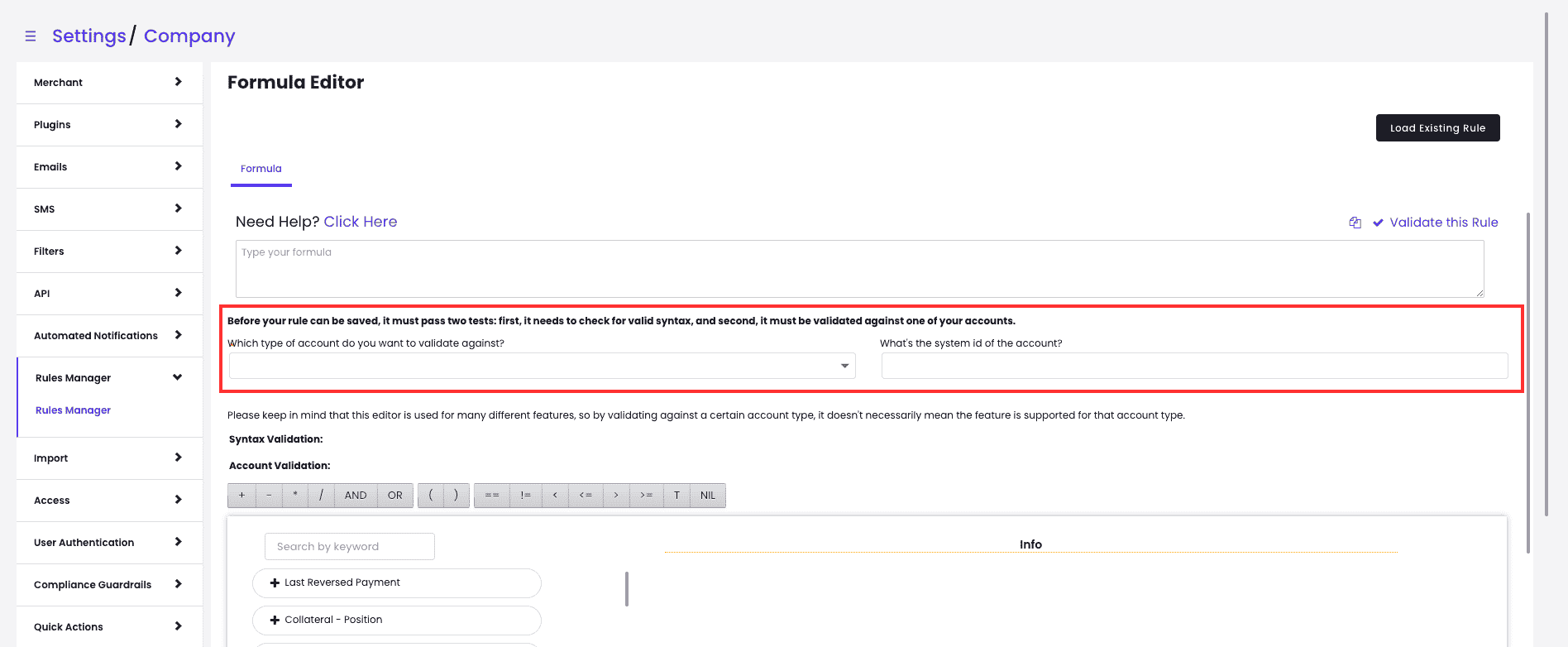Open the account type dropdown
Screen dimensions: 1568x647
(x=543, y=366)
